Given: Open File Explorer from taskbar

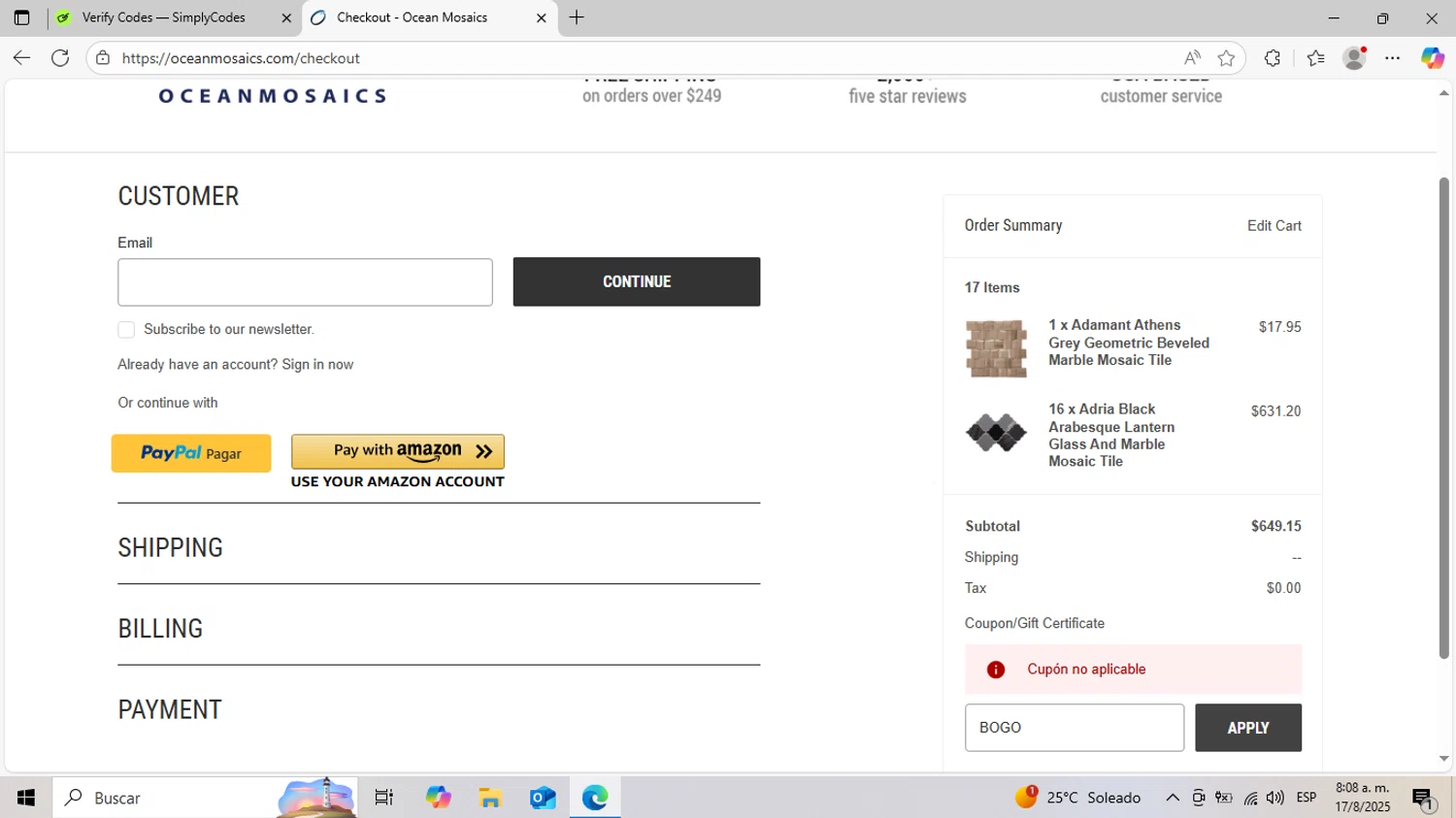Looking at the screenshot, I should click(490, 798).
